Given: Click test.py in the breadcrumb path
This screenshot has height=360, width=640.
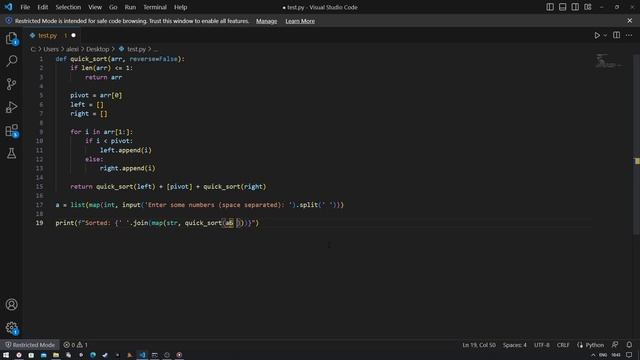Looking at the screenshot, I should coord(136,49).
